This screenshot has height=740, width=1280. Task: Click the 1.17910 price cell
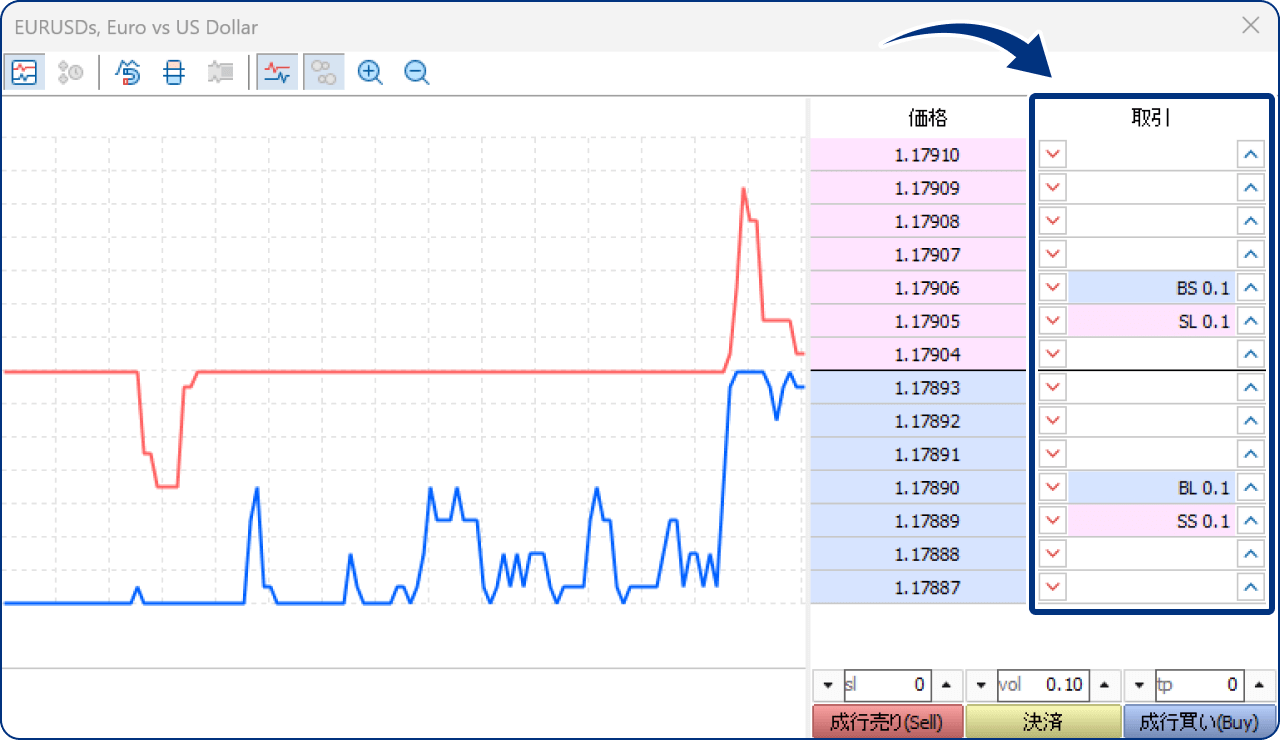918,155
